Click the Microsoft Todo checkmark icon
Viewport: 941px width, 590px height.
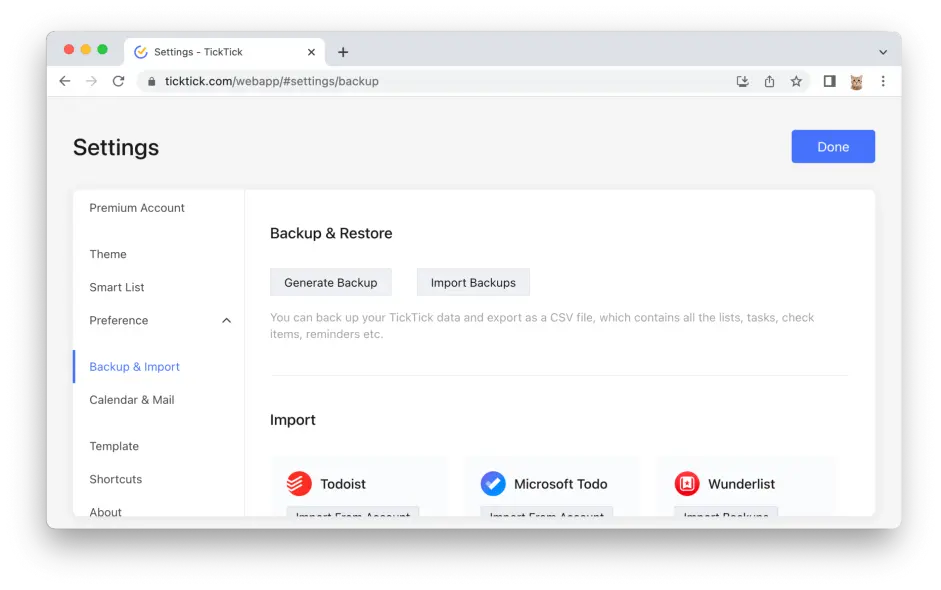493,484
